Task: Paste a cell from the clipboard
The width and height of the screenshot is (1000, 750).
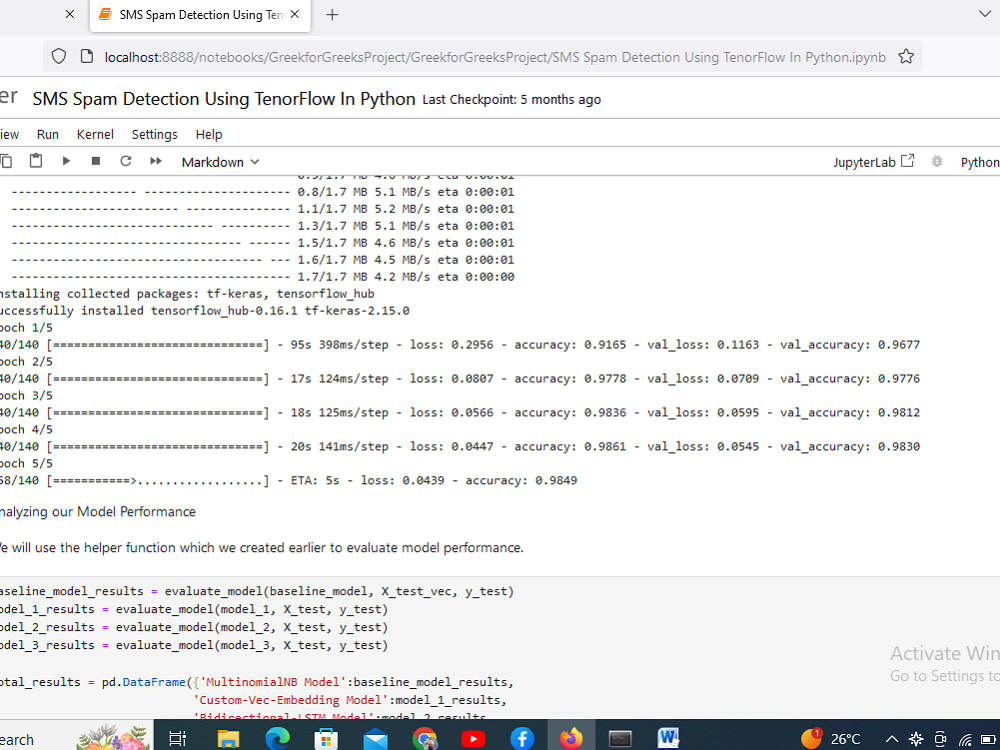Action: coord(35,161)
